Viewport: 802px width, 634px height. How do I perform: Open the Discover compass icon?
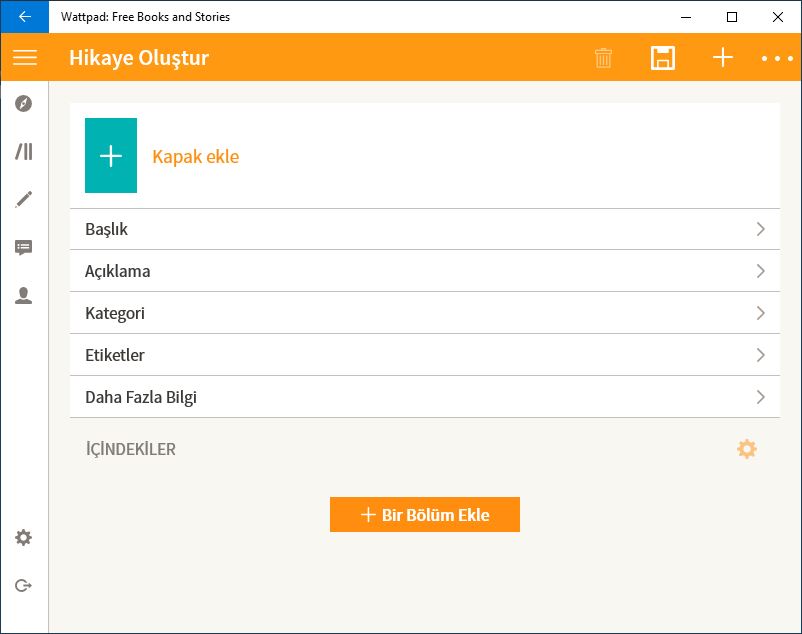click(x=24, y=103)
